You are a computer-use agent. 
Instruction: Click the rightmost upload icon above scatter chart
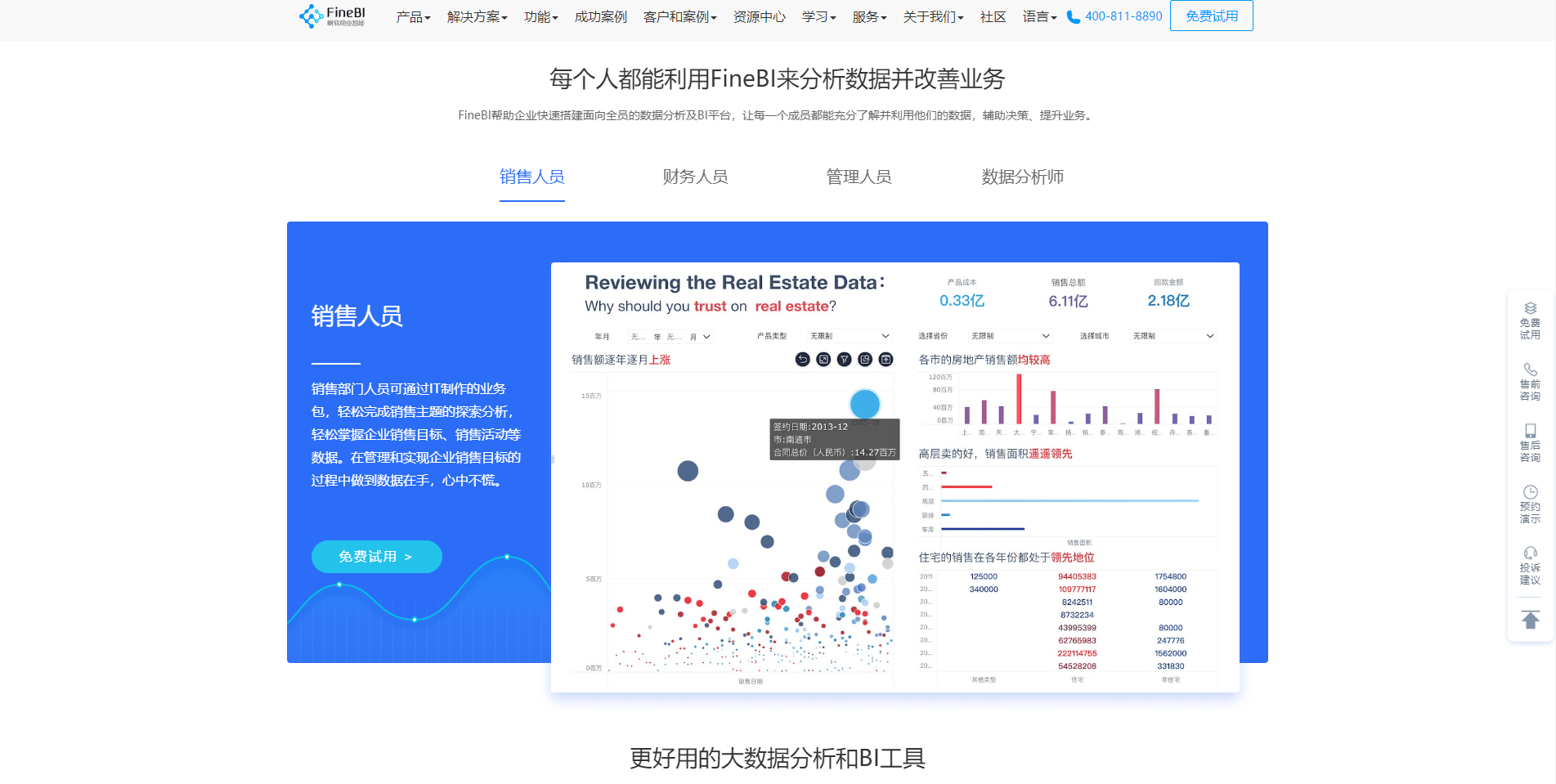point(886,360)
